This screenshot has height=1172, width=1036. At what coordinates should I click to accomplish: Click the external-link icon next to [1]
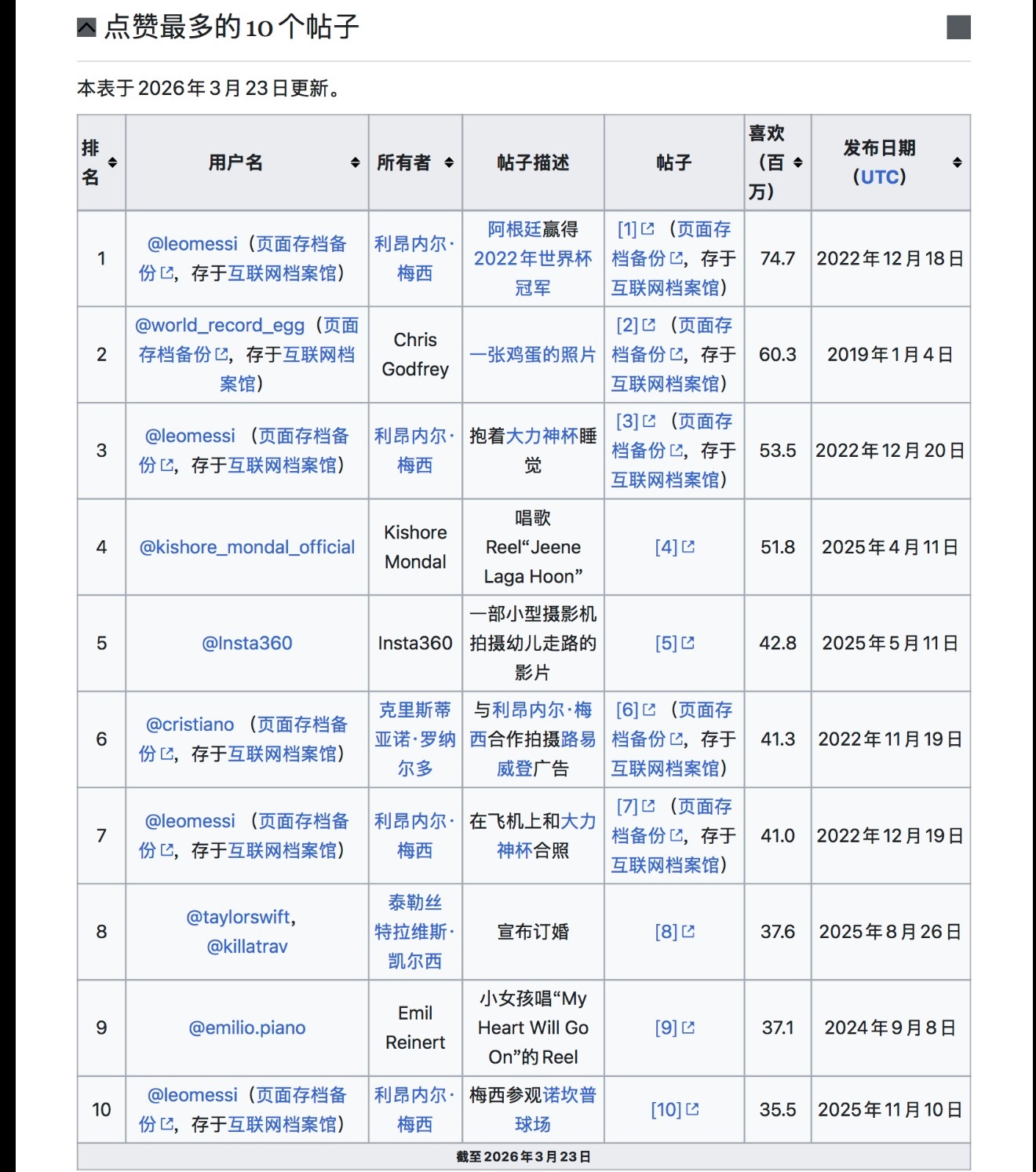648,228
